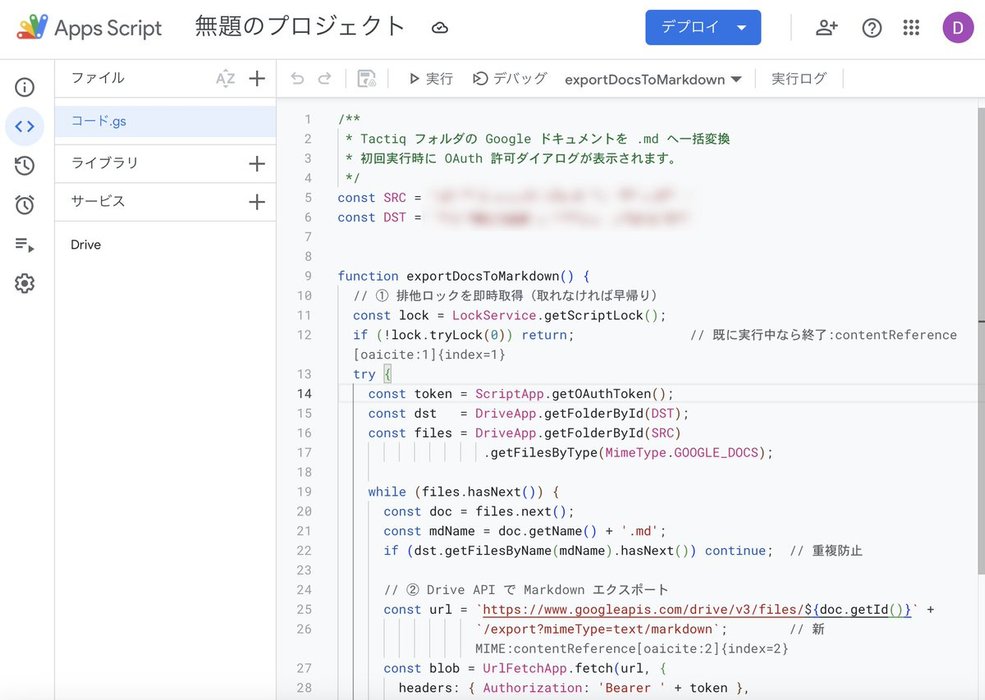Screen dimensions: 985x700
Task: Open the Triggers alarm clock icon
Action: [x=24, y=205]
